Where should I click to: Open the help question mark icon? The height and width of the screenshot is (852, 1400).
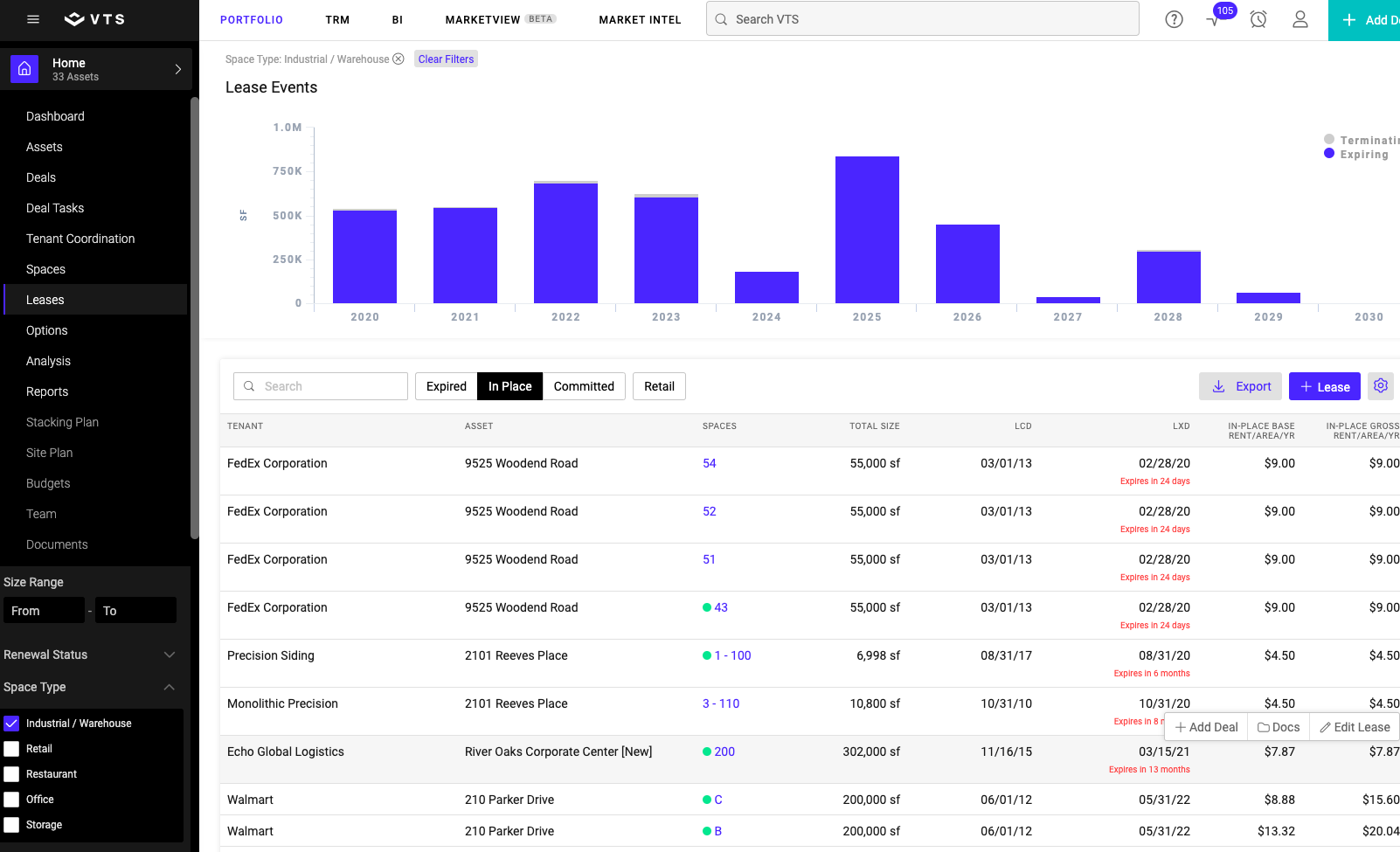pyautogui.click(x=1174, y=19)
